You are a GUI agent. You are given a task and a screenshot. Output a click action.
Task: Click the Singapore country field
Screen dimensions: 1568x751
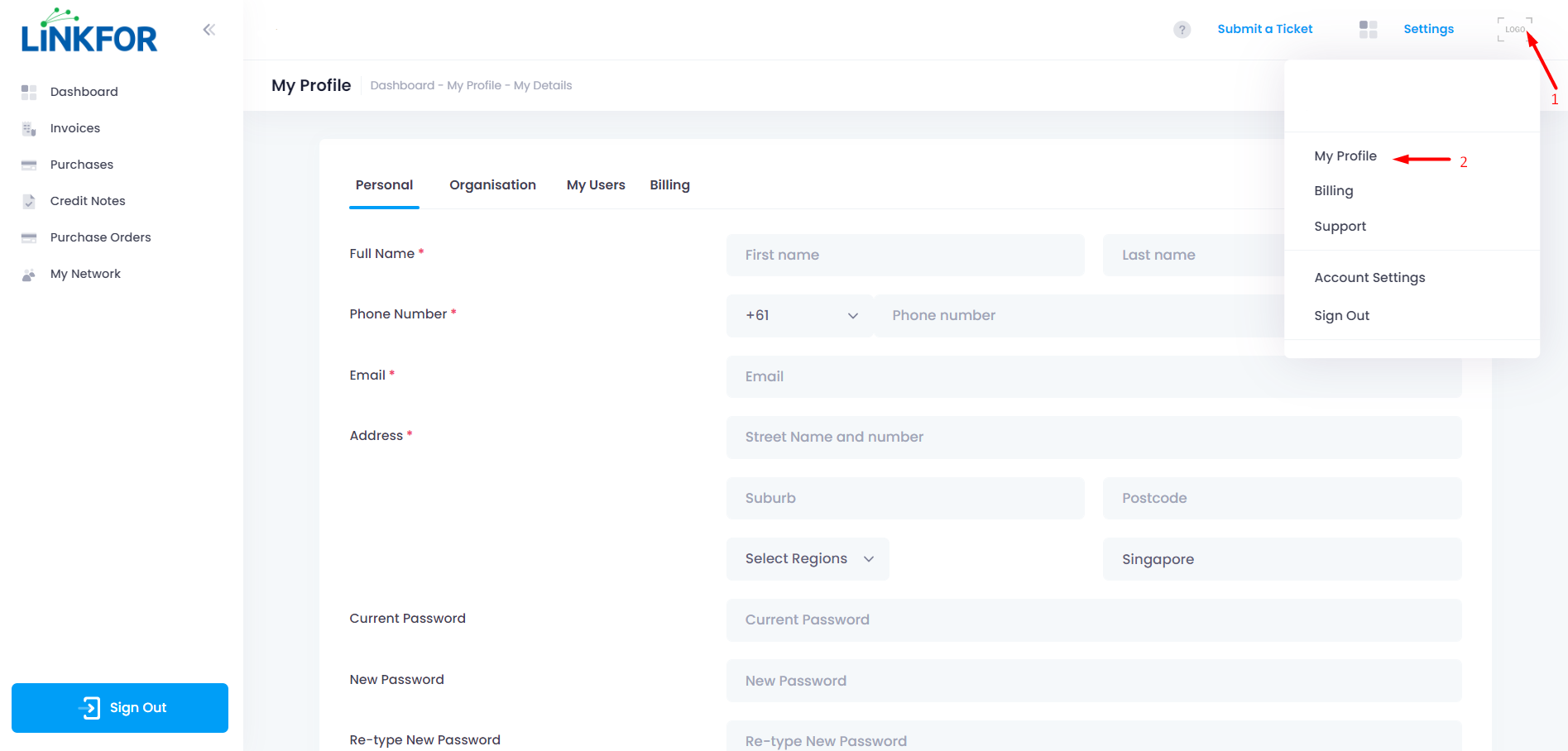point(1282,559)
